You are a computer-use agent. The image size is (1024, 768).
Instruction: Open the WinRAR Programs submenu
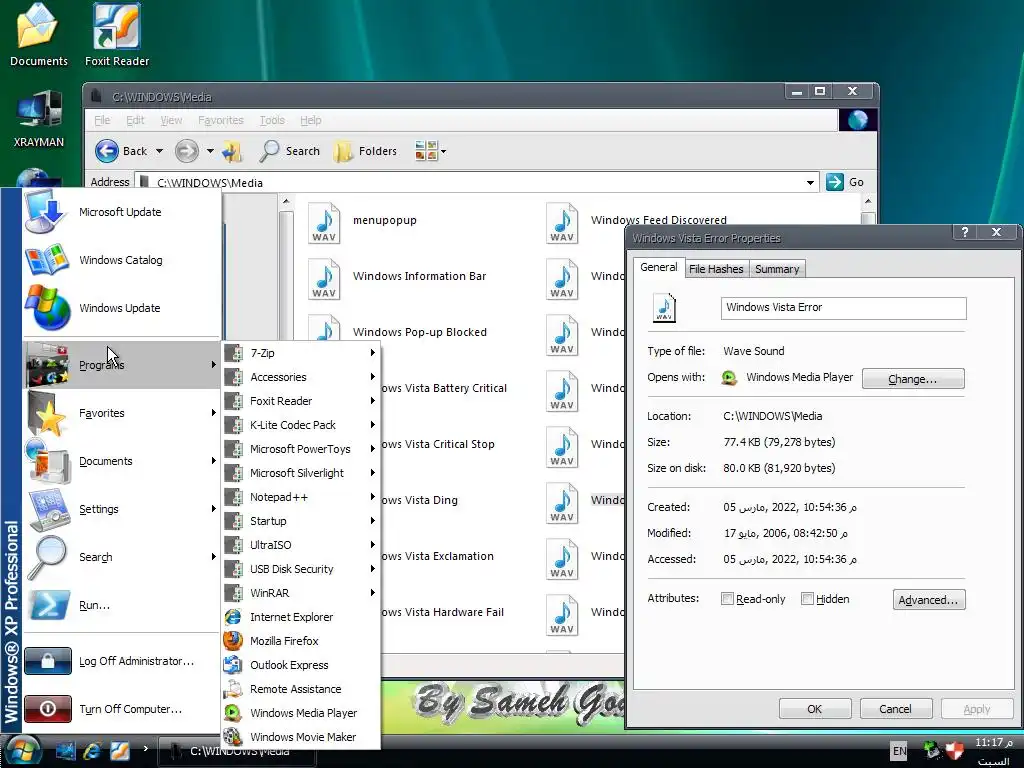pyautogui.click(x=301, y=593)
